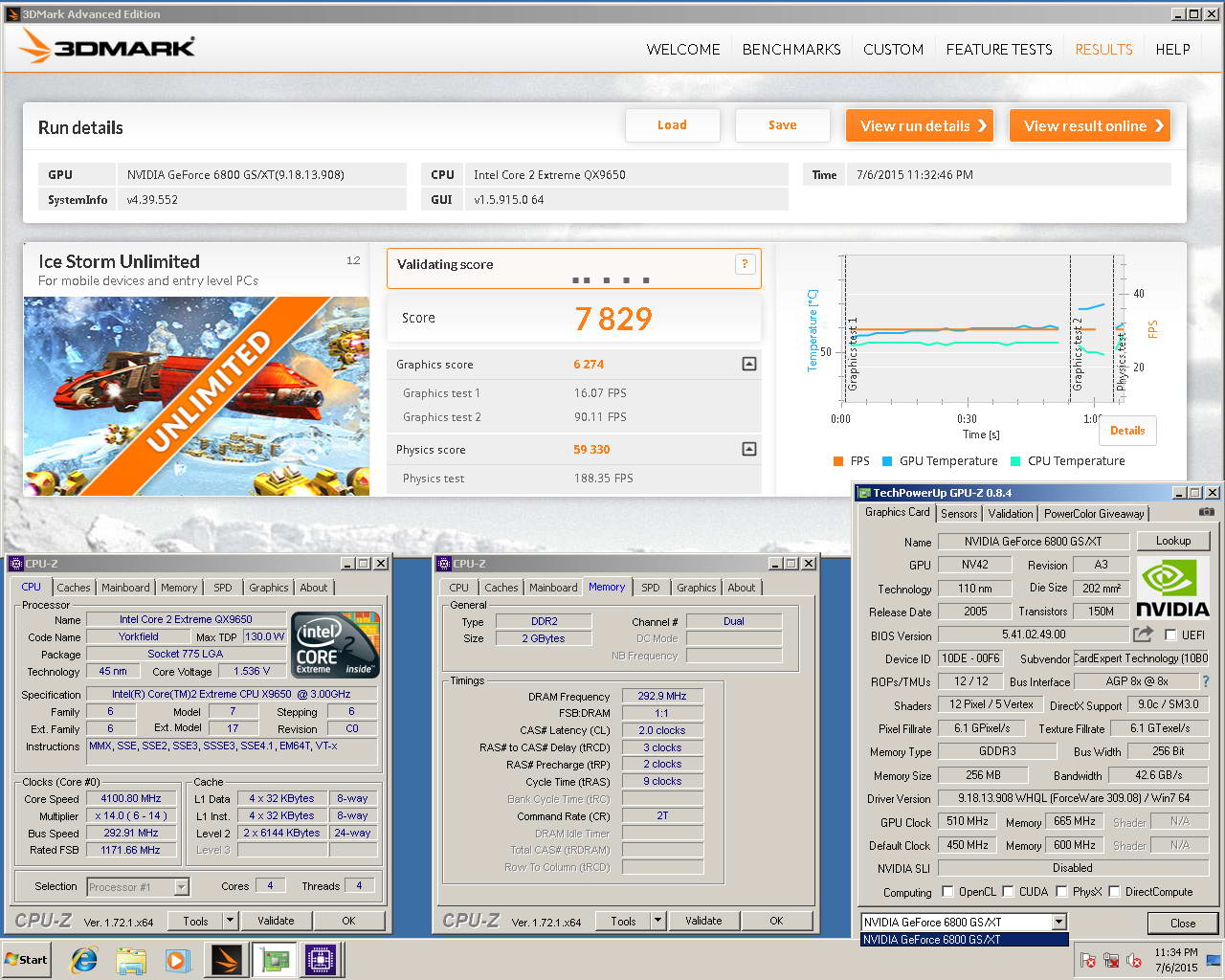Toggle the OpenCL checkbox in GPU-Z
This screenshot has height=980, width=1225.
[947, 891]
